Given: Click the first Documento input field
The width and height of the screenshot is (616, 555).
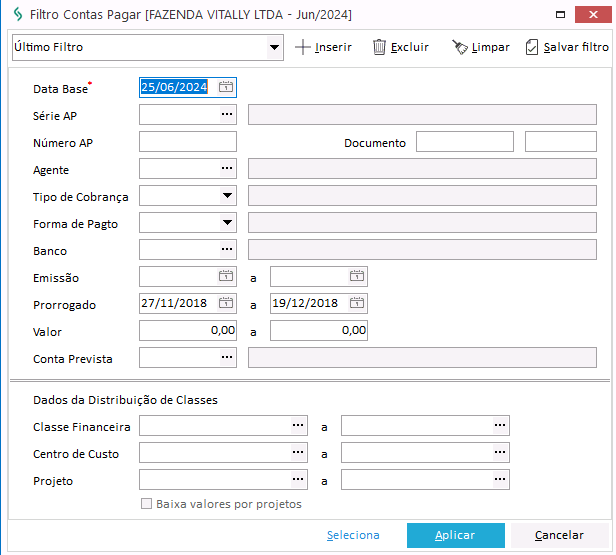Looking at the screenshot, I should click(x=465, y=141).
